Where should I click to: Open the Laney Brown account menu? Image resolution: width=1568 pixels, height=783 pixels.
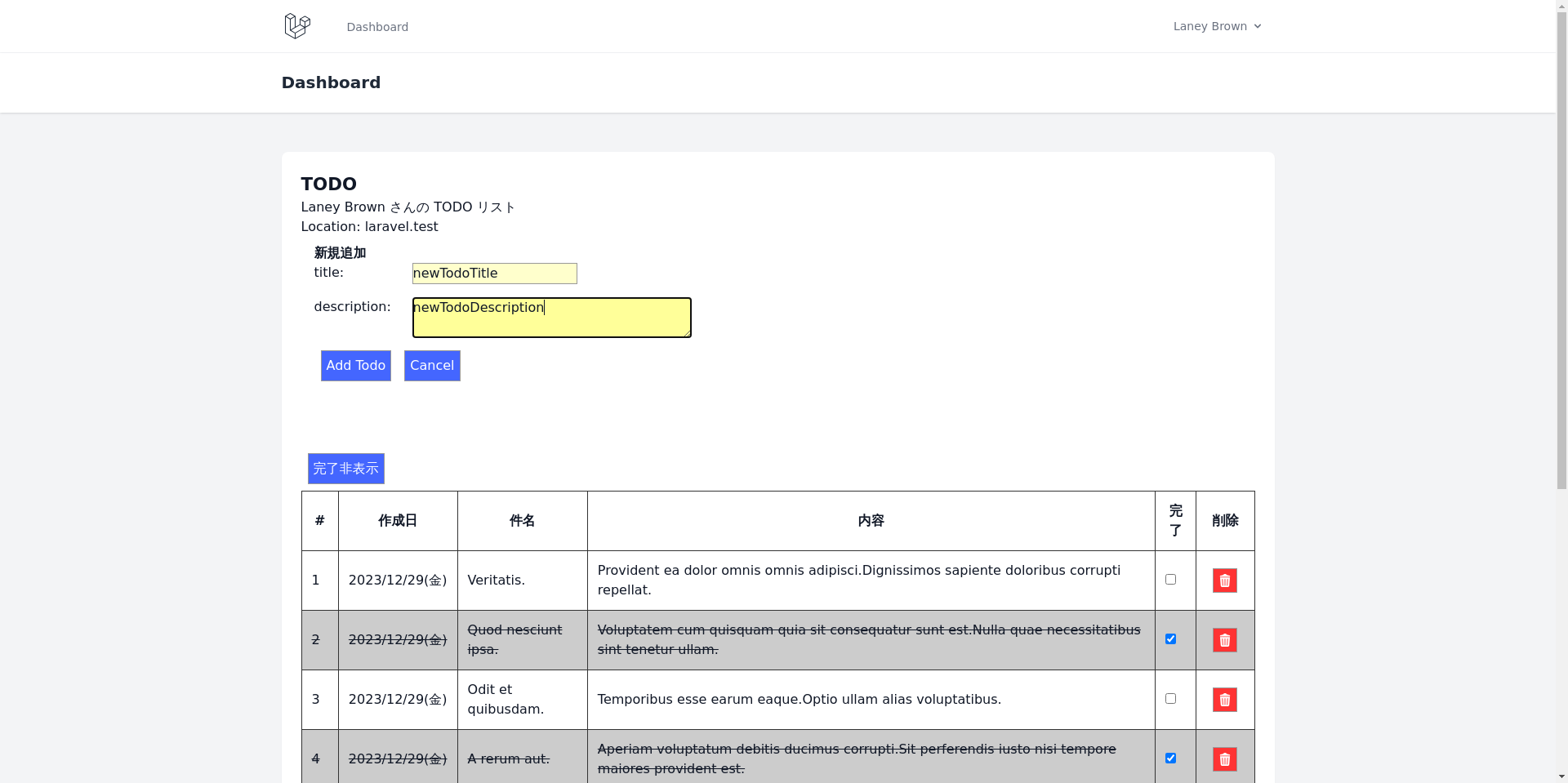pos(1210,25)
